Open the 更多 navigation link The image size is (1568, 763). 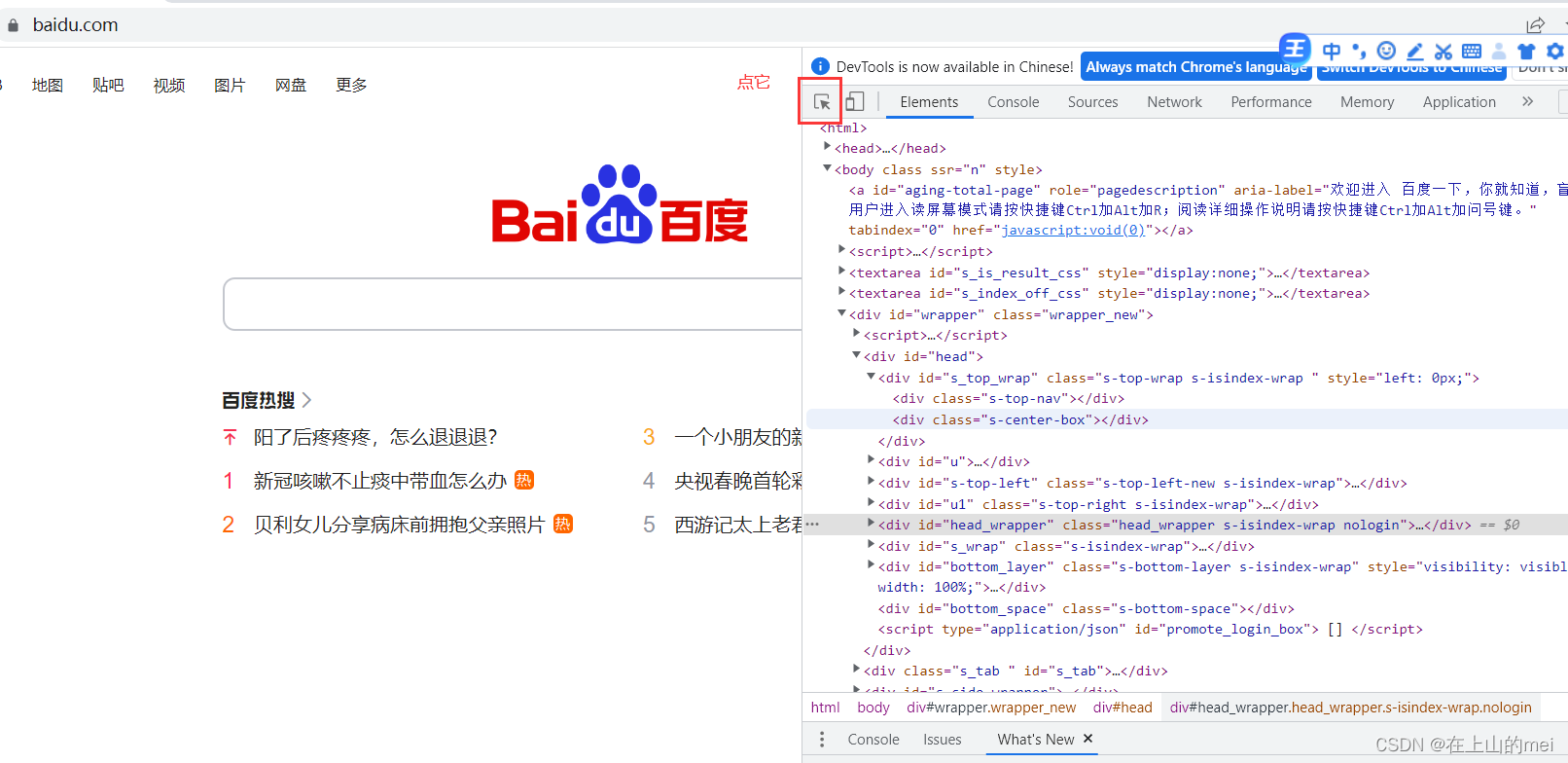pos(351,86)
